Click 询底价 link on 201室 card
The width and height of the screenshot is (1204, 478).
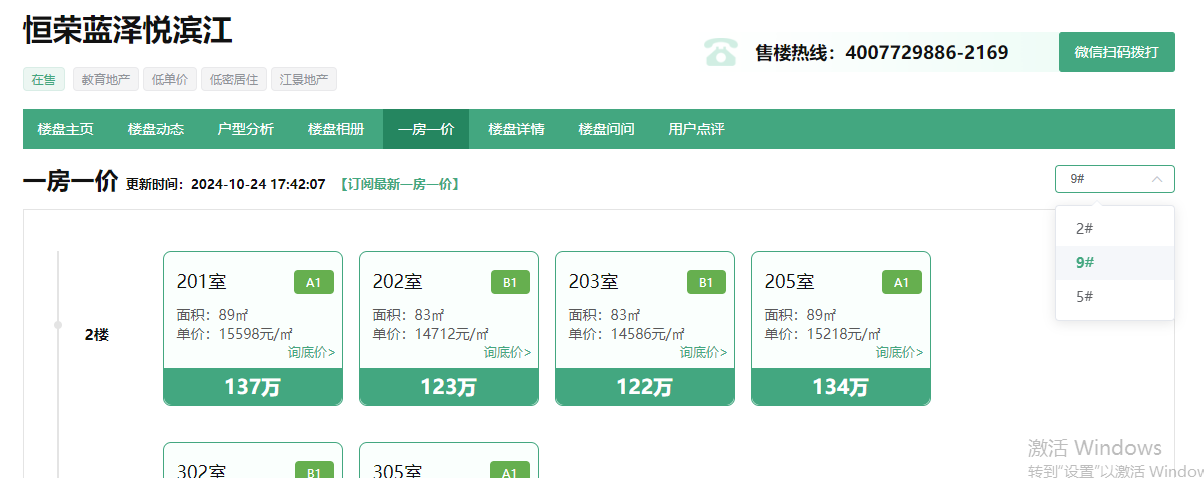(312, 352)
